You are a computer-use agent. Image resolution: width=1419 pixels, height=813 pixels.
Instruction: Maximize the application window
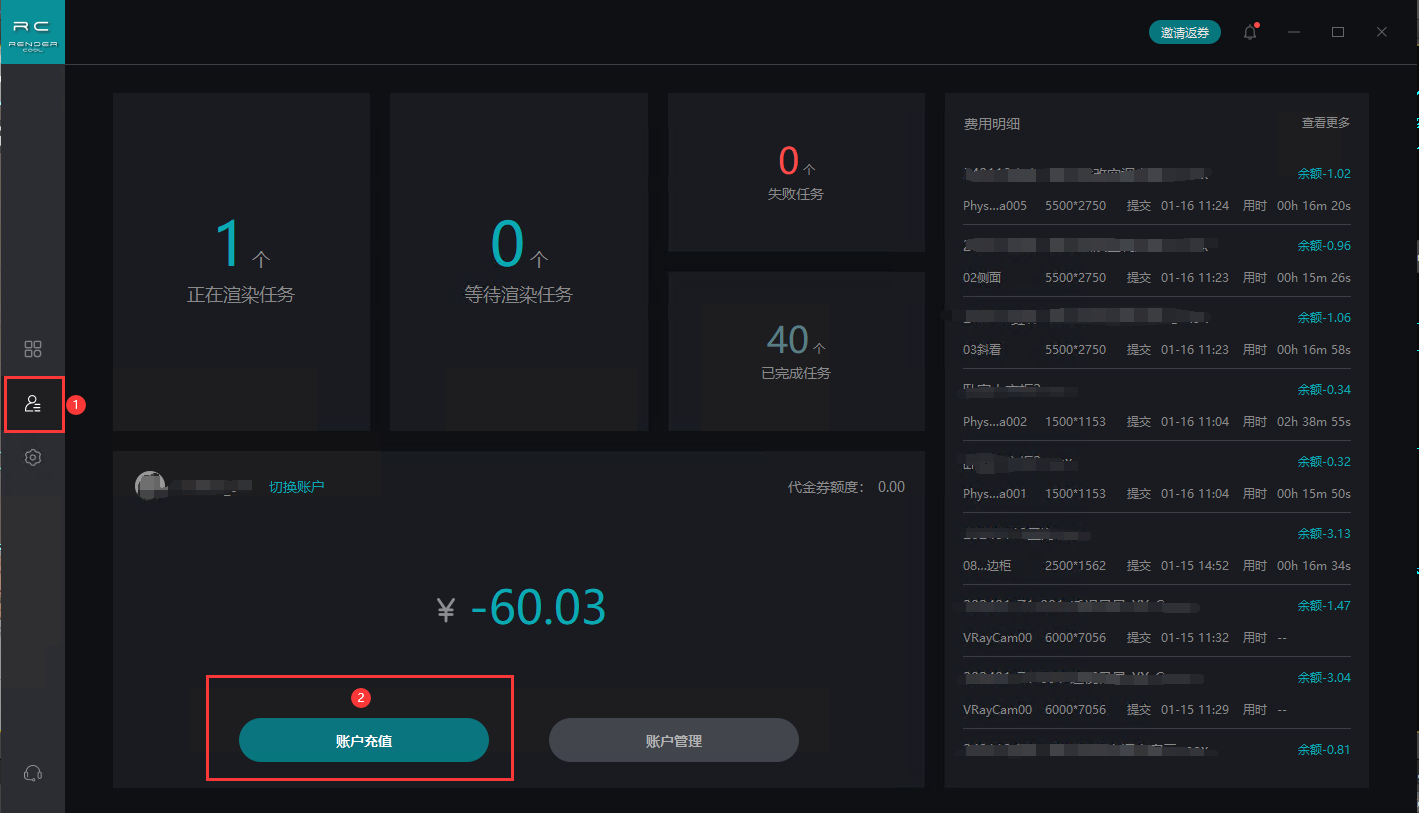pyautogui.click(x=1338, y=32)
